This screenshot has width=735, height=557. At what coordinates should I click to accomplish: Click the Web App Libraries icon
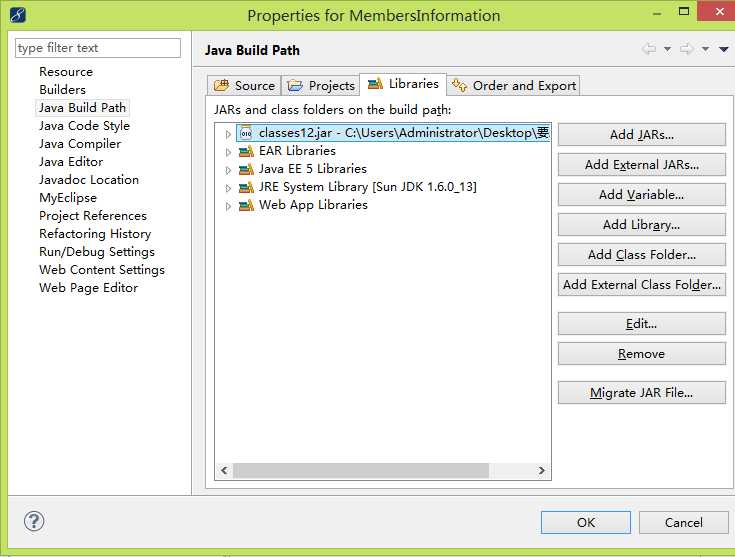246,205
